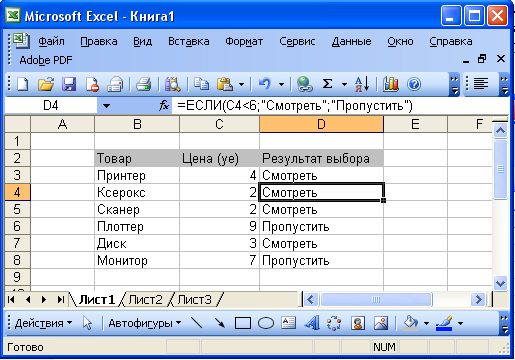Viewport: 515px width, 360px height.
Task: Expand the AutoSum functions dropdown arrow
Action: (344, 85)
